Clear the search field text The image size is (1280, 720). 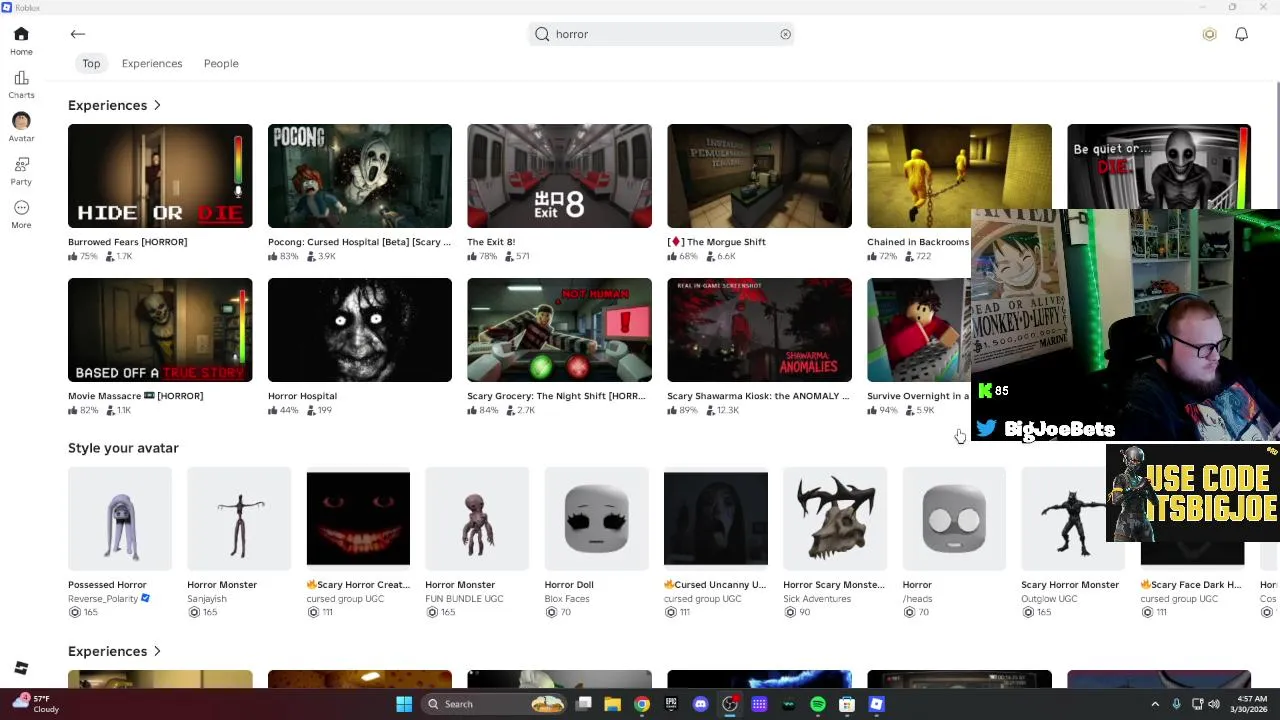tap(785, 34)
